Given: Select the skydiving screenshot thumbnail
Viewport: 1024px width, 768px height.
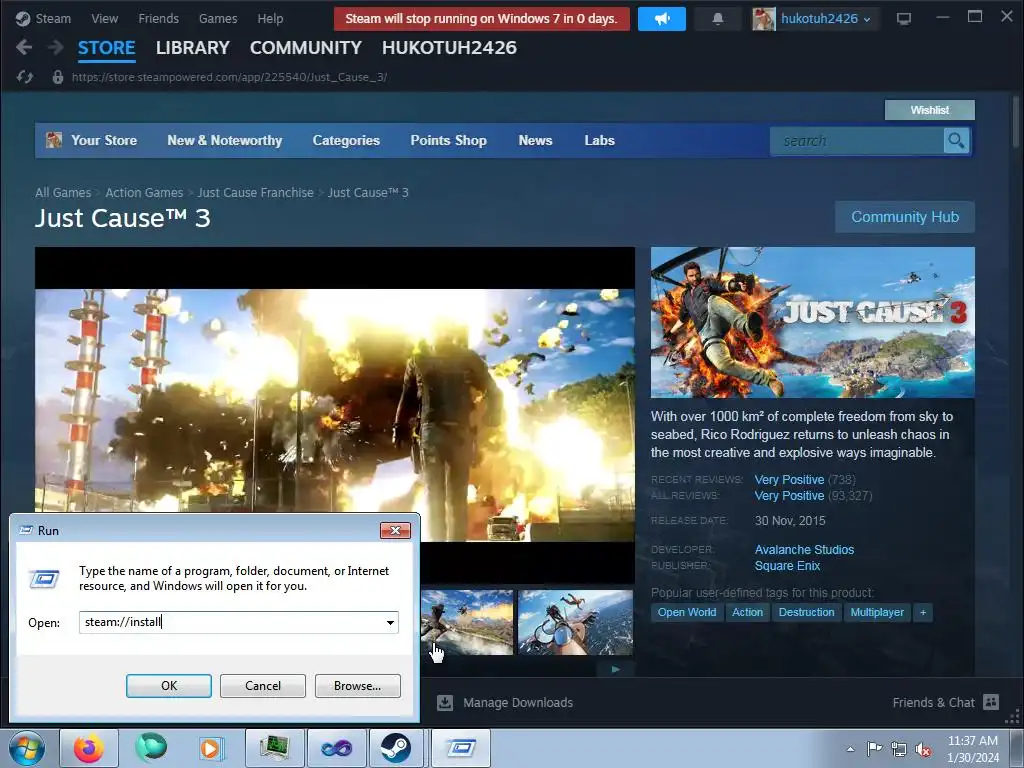Looking at the screenshot, I should coord(575,622).
